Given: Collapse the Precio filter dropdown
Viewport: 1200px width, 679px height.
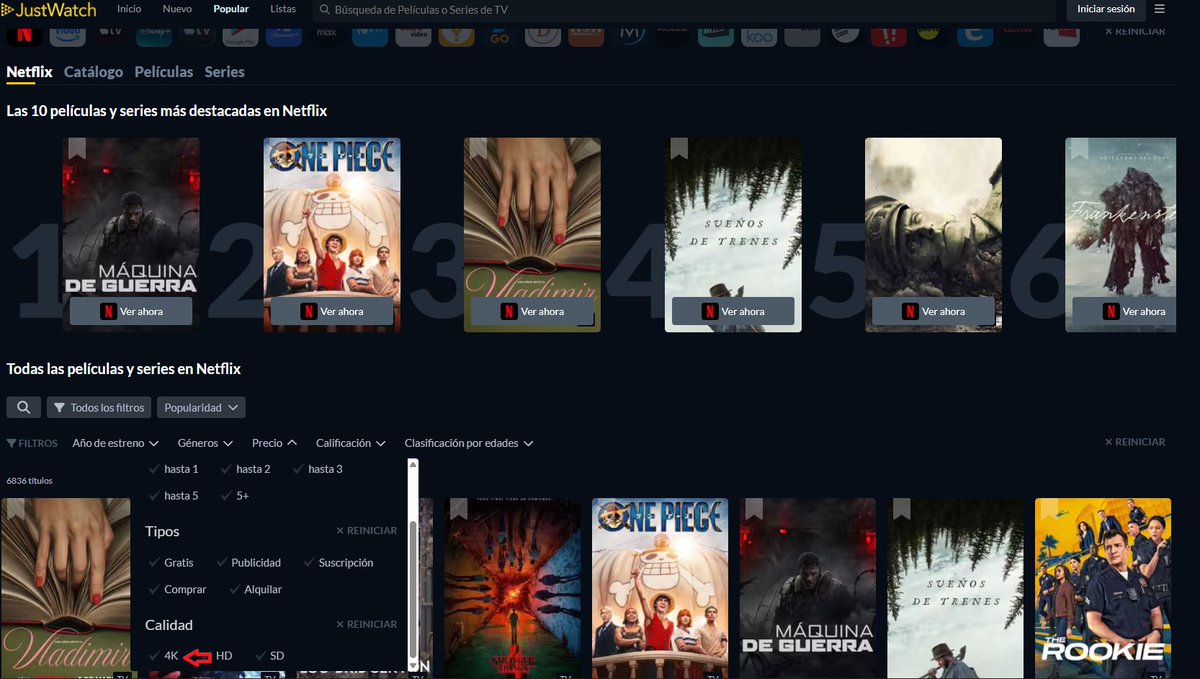Looking at the screenshot, I should (274, 443).
